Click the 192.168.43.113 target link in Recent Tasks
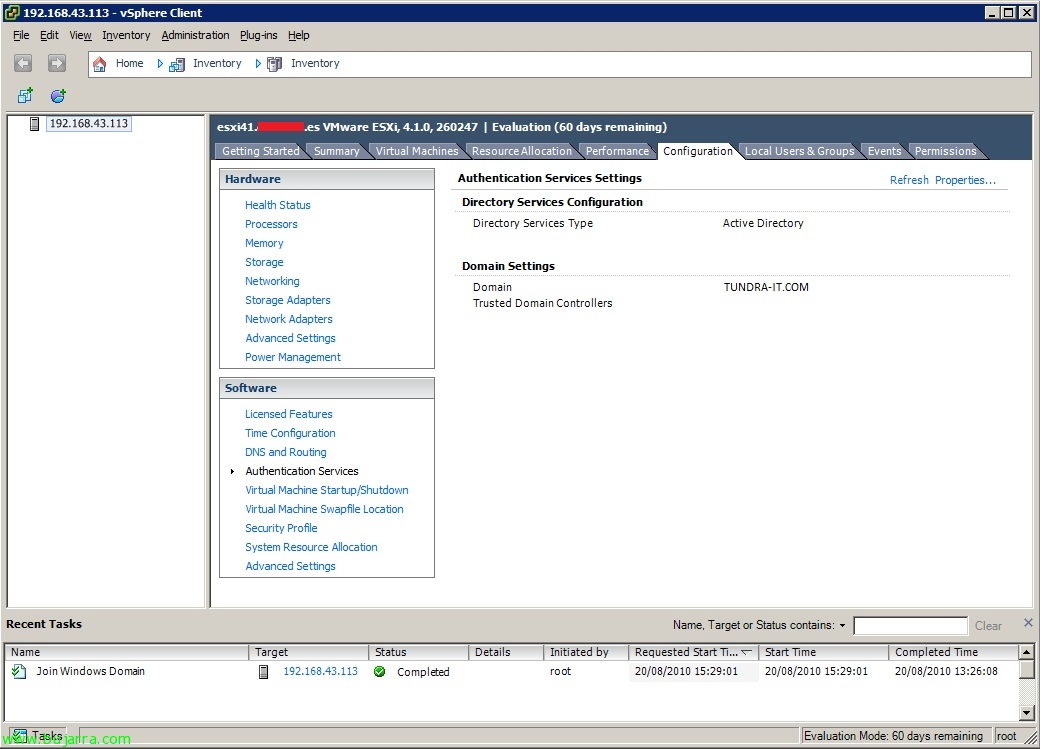 [320, 671]
